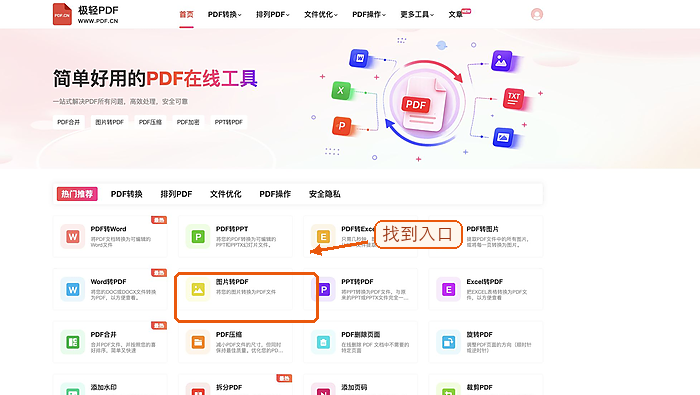
Task: Click the Word转PDF blue W icon
Action: pos(73,290)
